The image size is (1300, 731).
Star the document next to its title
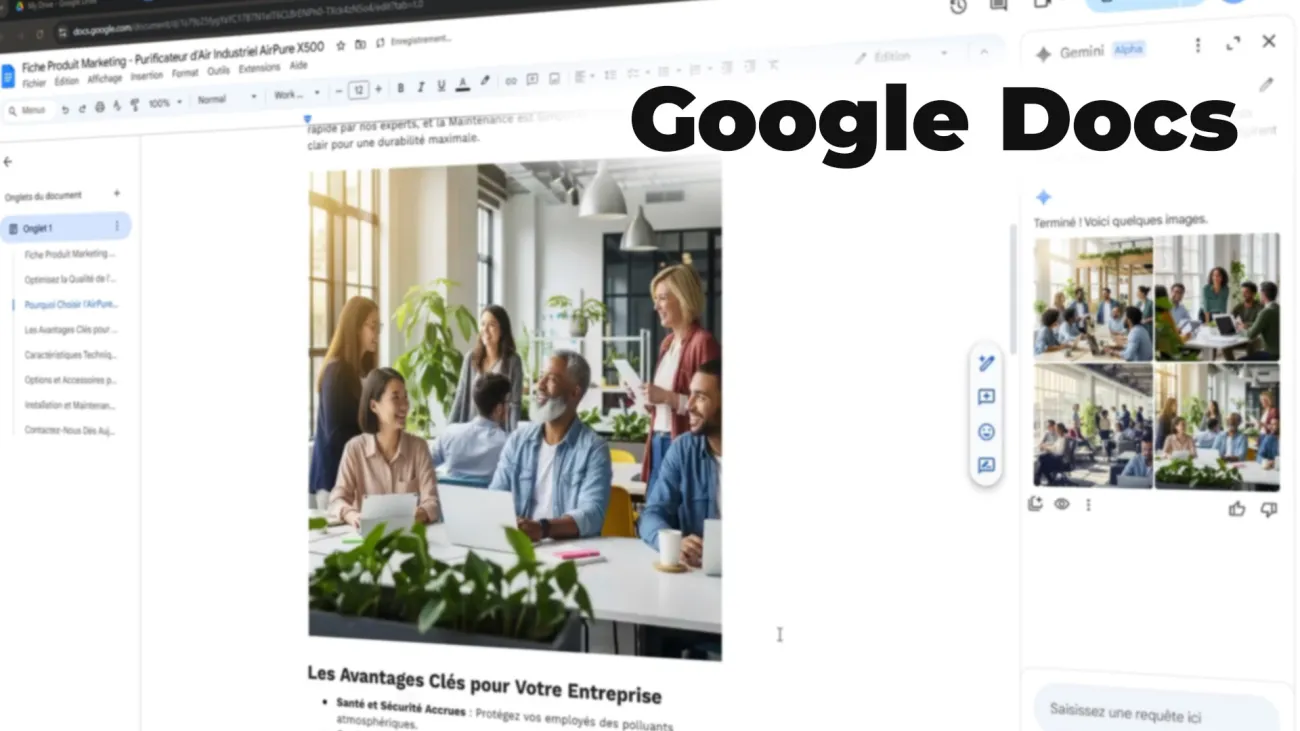(341, 46)
